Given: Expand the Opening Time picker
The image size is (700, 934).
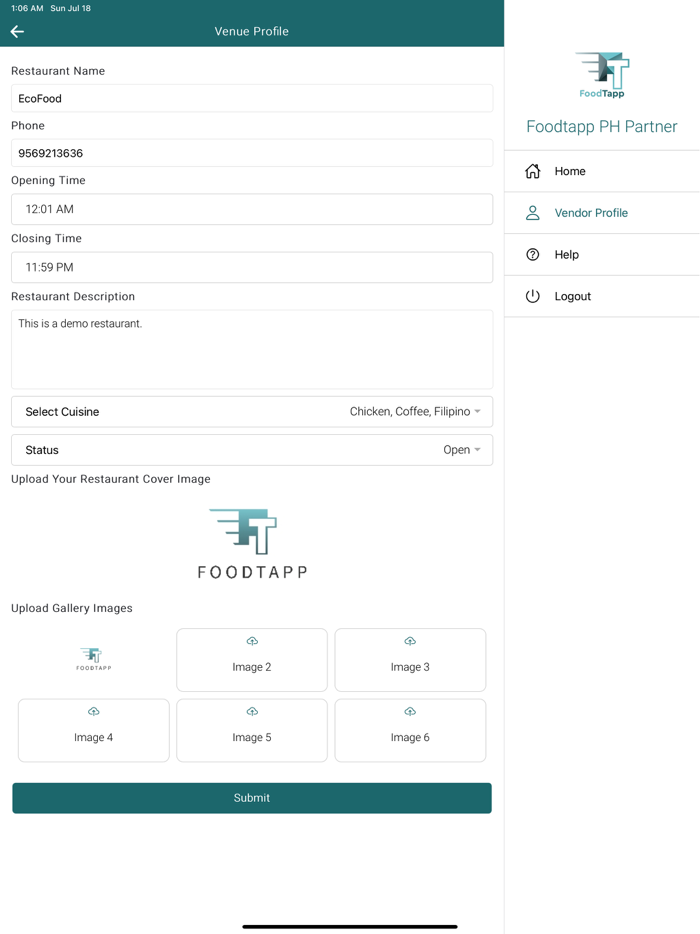Looking at the screenshot, I should [x=251, y=208].
